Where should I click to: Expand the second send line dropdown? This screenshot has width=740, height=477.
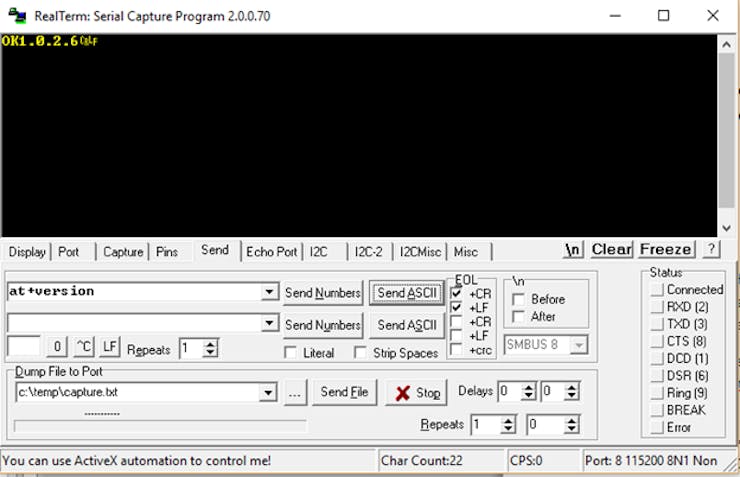269,323
